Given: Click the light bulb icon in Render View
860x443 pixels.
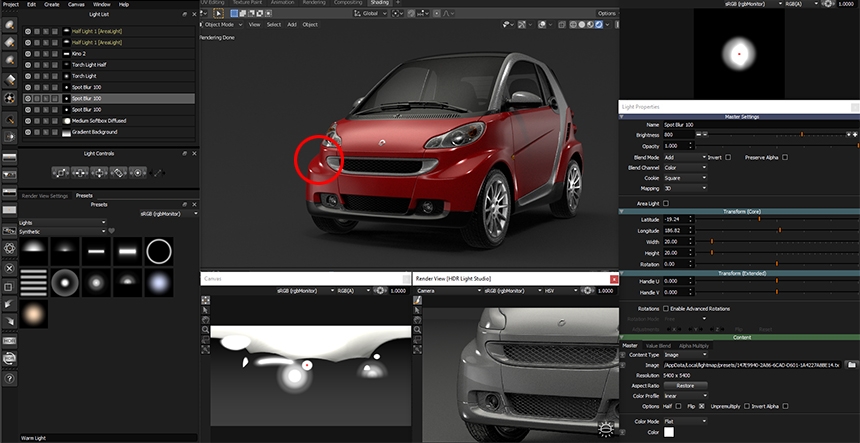Looking at the screenshot, I should click(x=606, y=429).
